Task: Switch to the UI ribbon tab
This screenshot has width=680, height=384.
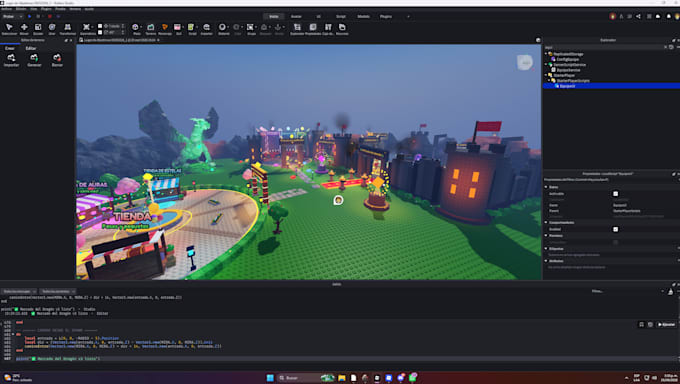Action: (318, 16)
